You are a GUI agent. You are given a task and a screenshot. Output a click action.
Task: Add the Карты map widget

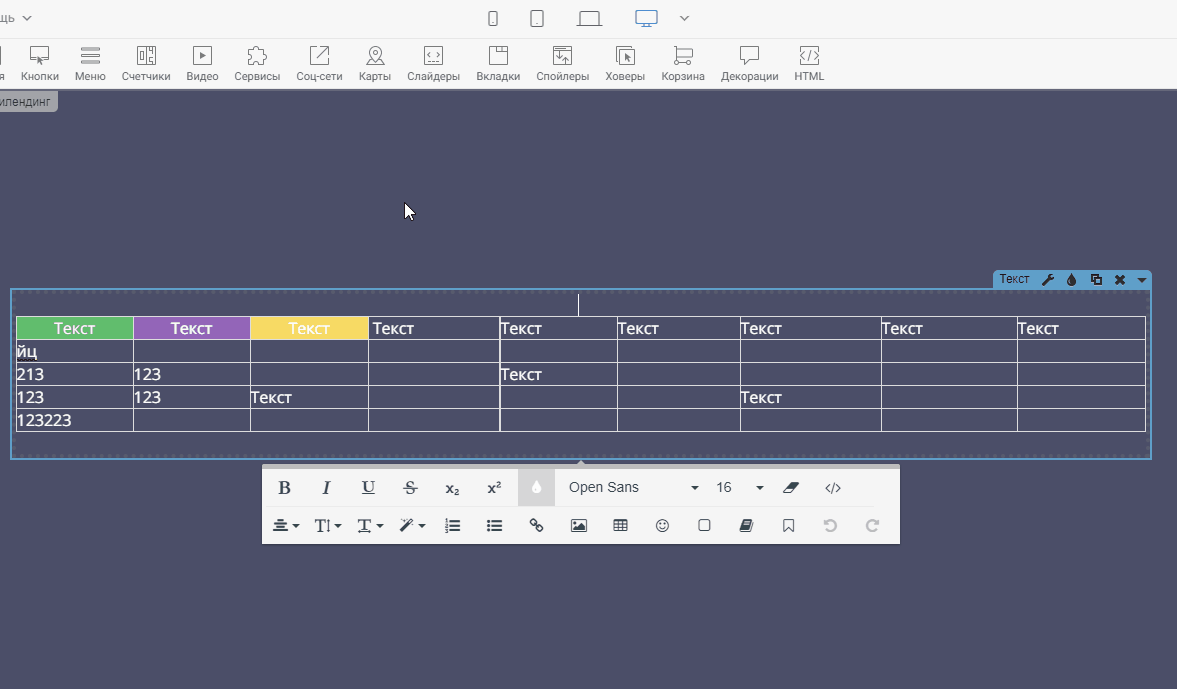pos(375,63)
